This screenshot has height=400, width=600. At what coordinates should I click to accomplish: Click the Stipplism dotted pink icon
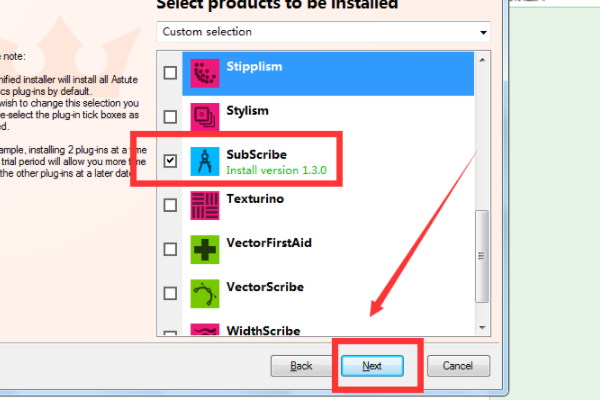pos(205,73)
